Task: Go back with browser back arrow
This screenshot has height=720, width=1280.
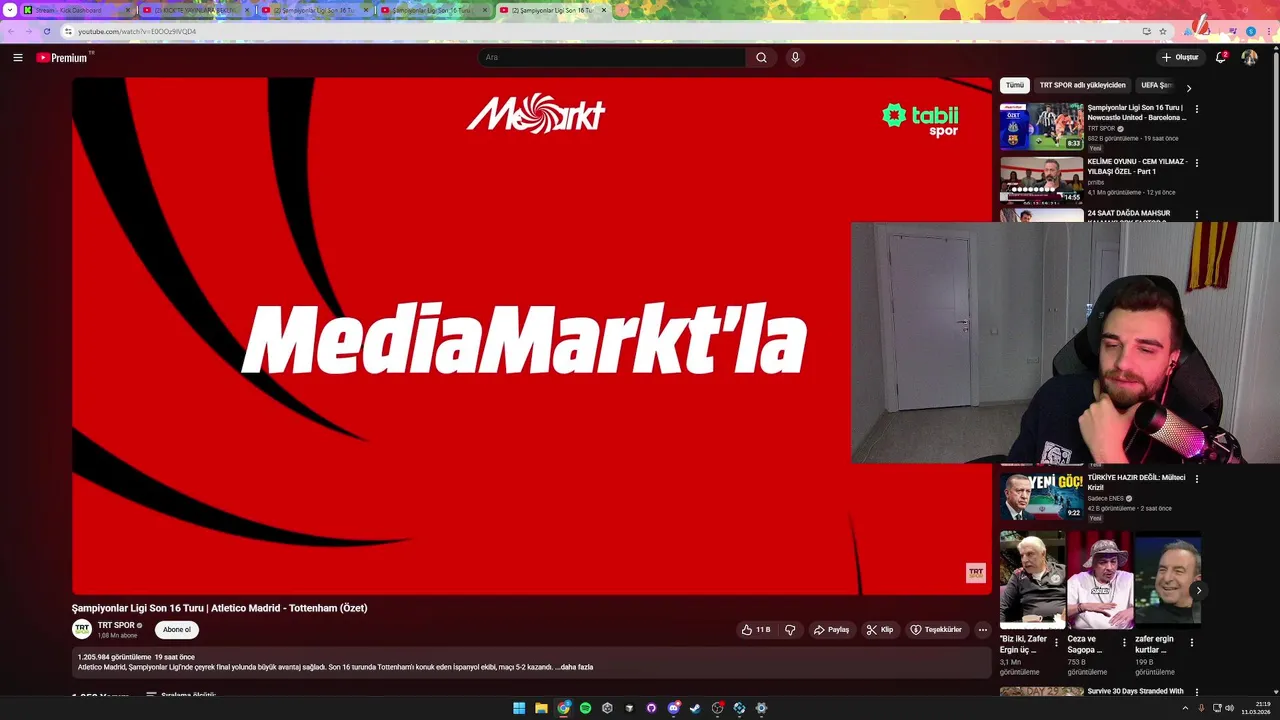Action: coord(11,31)
